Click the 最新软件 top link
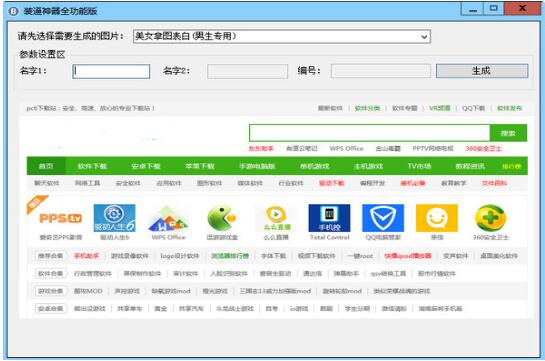545x361 pixels. click(x=330, y=108)
